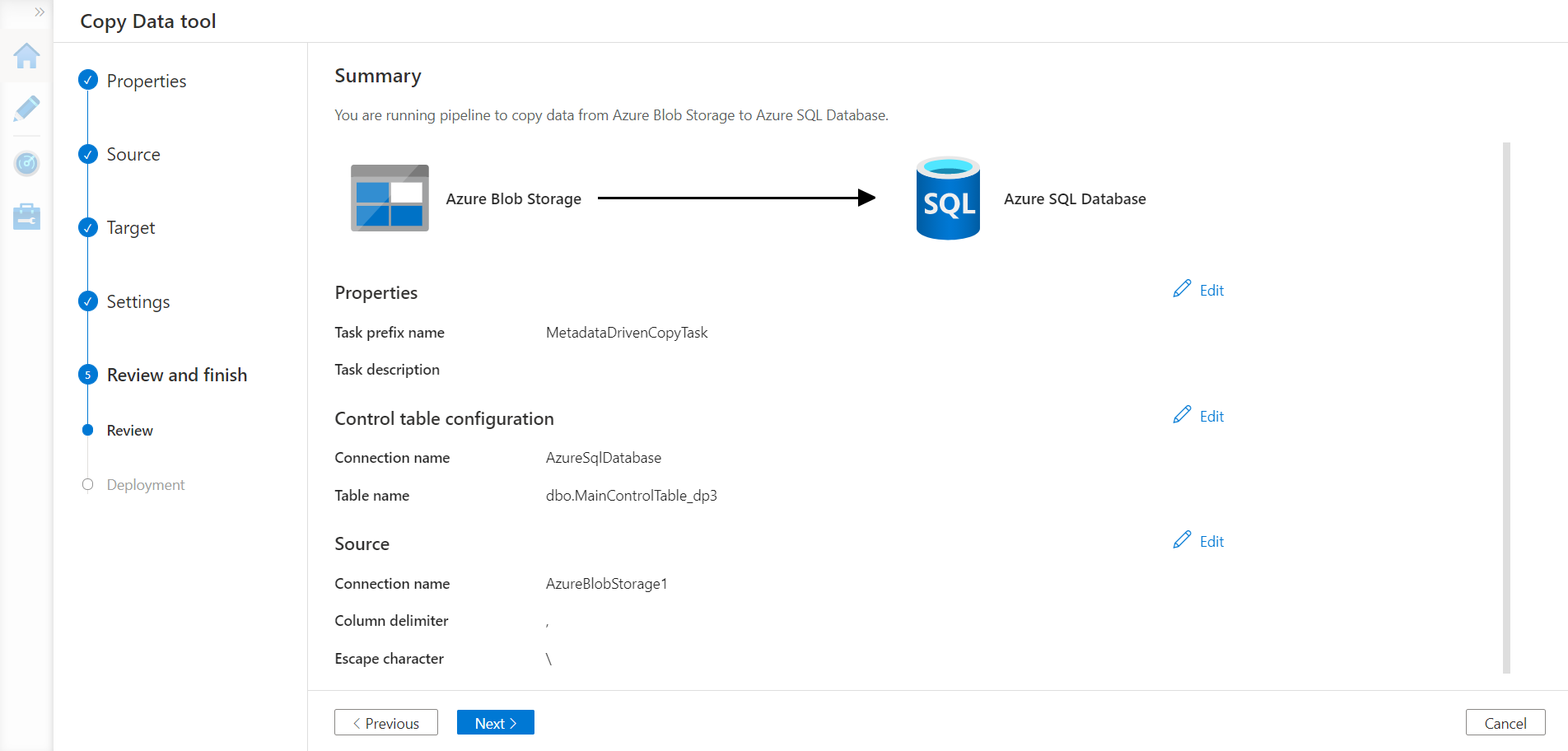Screen dimensions: 1568x751
Task: Click the summary panel vertical scrollbar
Action: 1506,408
